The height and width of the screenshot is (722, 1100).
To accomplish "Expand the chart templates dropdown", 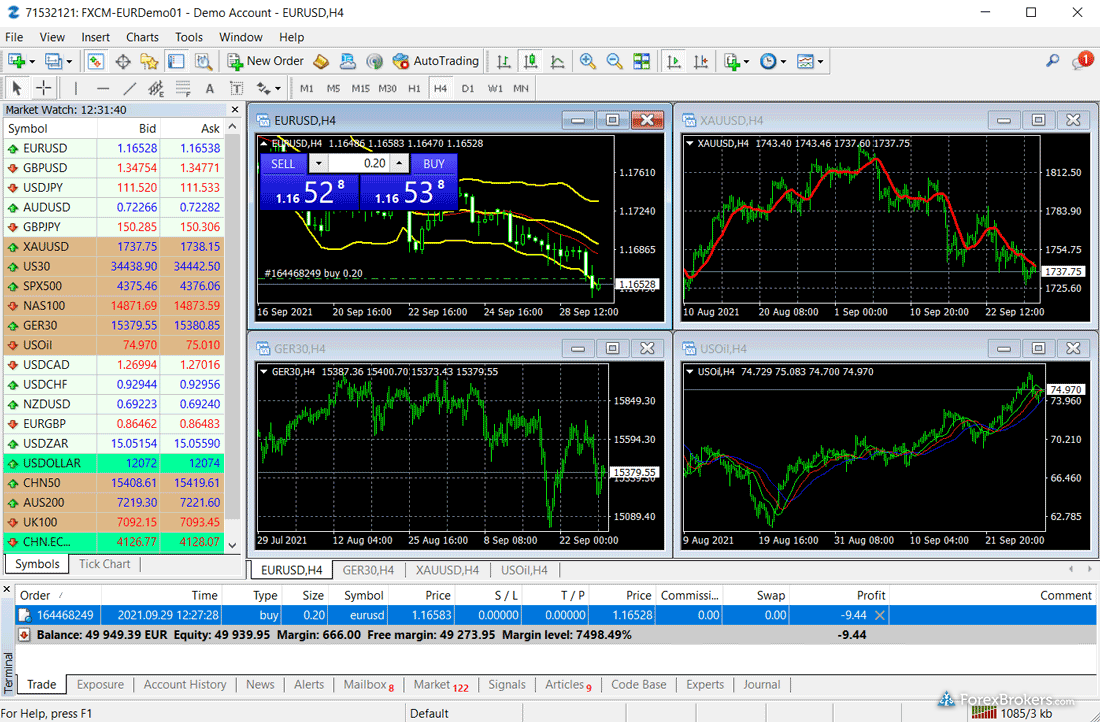I will point(821,61).
